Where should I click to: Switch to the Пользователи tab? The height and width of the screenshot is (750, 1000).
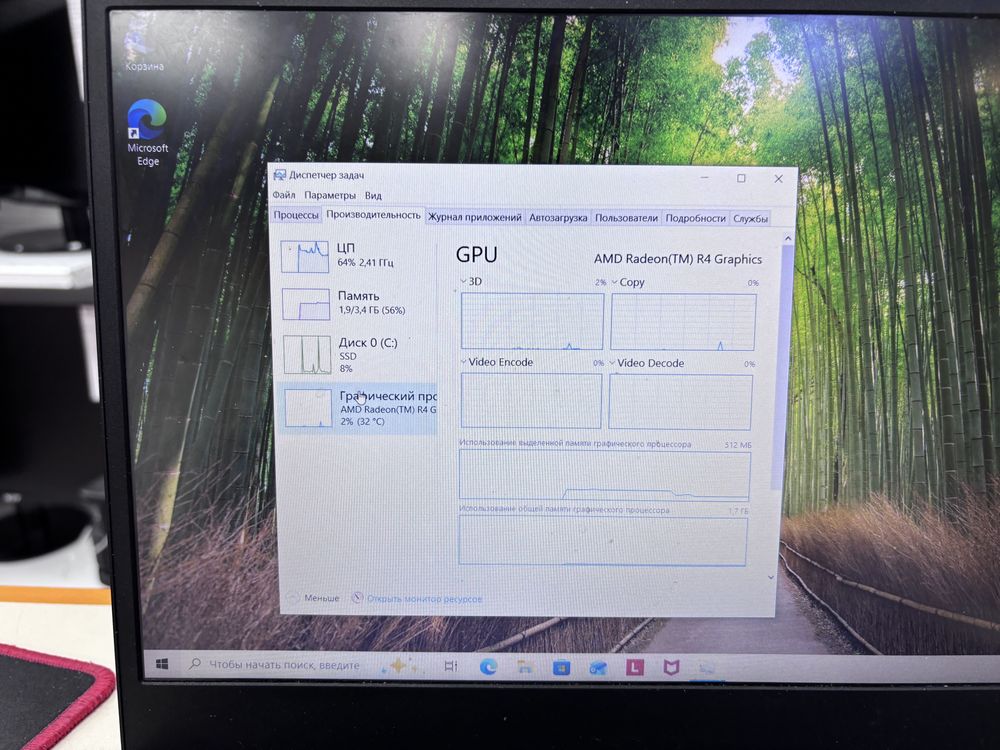(x=626, y=218)
